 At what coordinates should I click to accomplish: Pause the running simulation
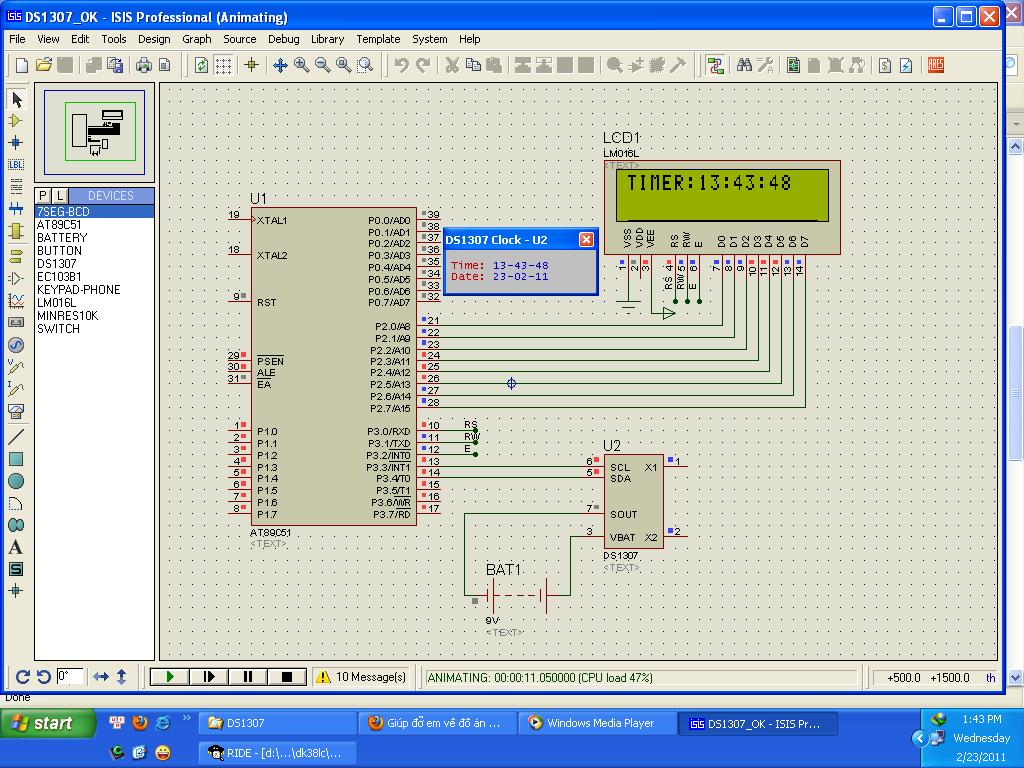click(x=248, y=677)
